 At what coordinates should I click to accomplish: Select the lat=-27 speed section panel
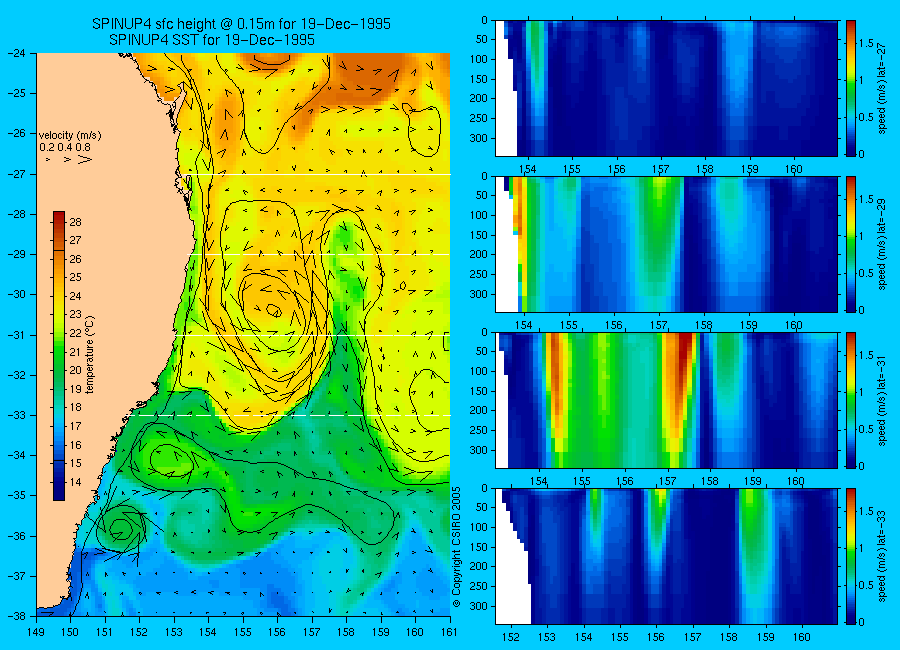(x=666, y=88)
